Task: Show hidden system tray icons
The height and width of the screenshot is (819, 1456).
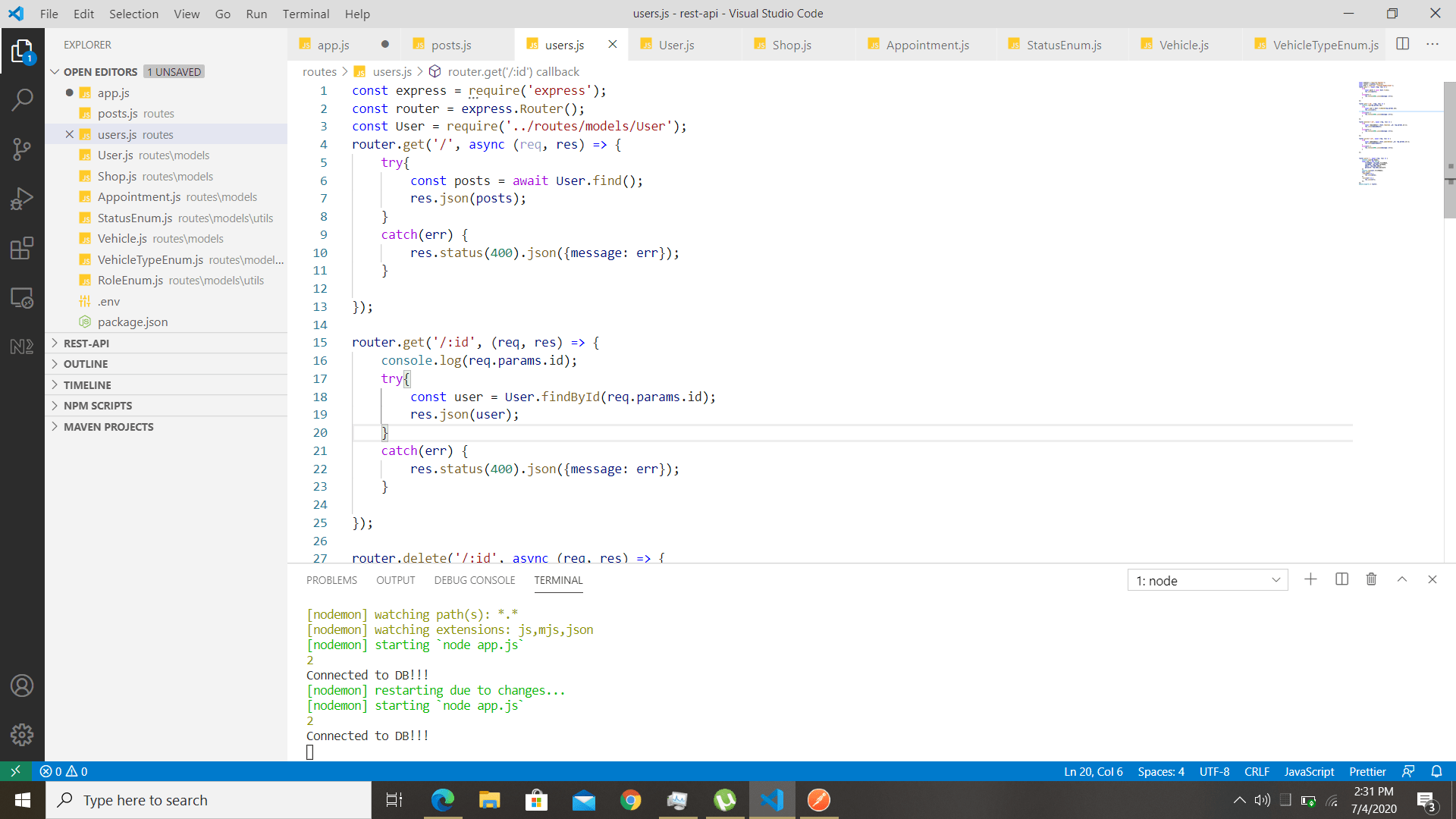Action: pyautogui.click(x=1239, y=800)
